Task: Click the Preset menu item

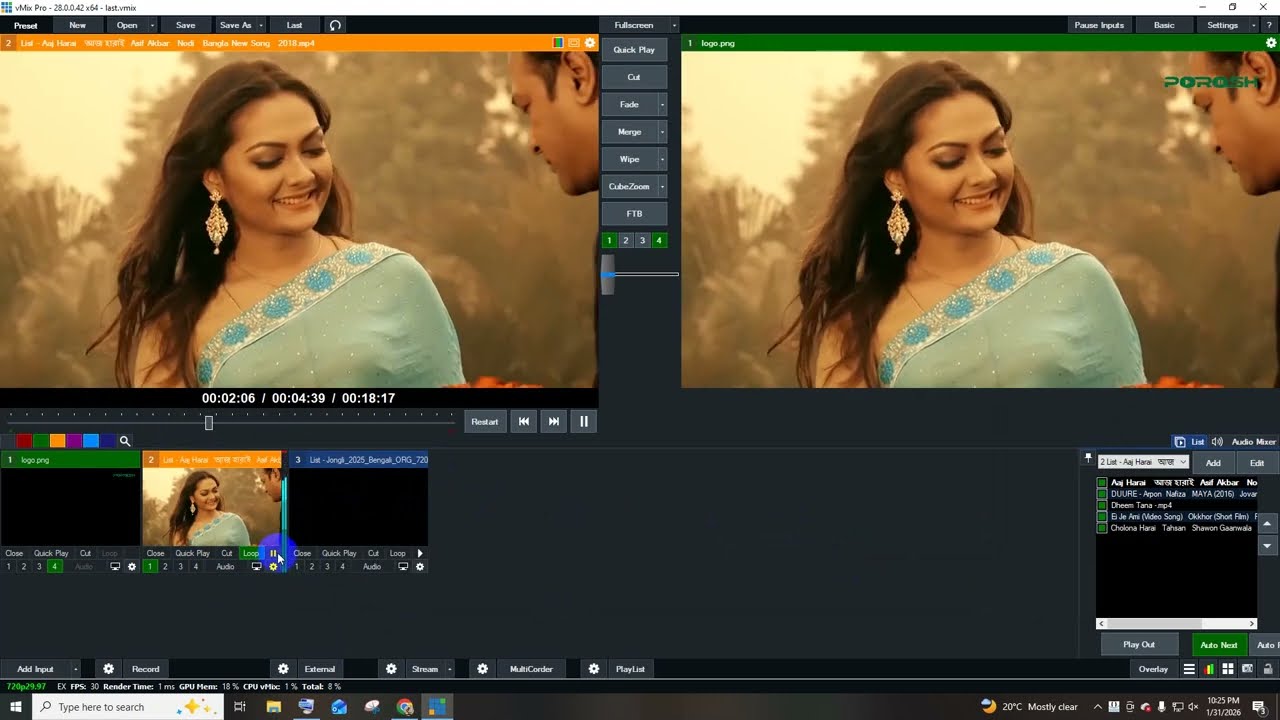Action: click(x=26, y=25)
